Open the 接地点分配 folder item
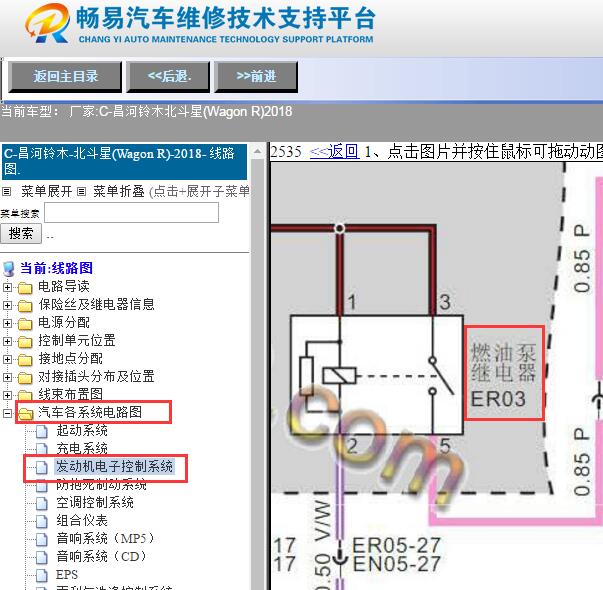 [x=70, y=359]
